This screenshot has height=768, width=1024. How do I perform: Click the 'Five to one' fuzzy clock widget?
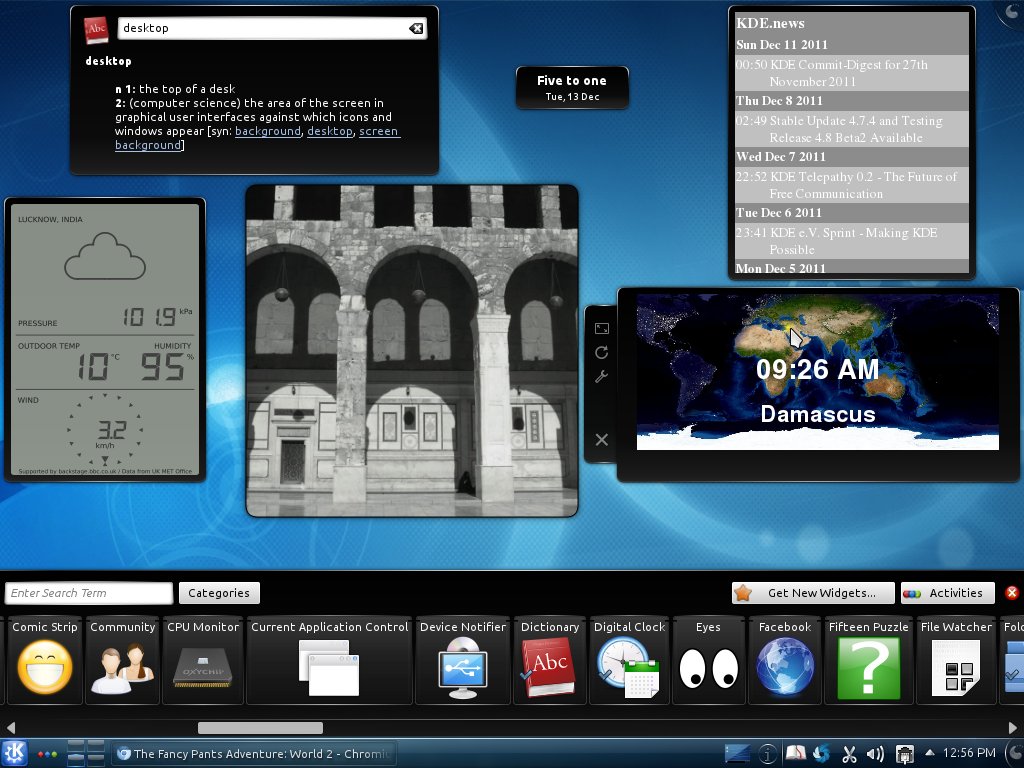click(x=572, y=88)
